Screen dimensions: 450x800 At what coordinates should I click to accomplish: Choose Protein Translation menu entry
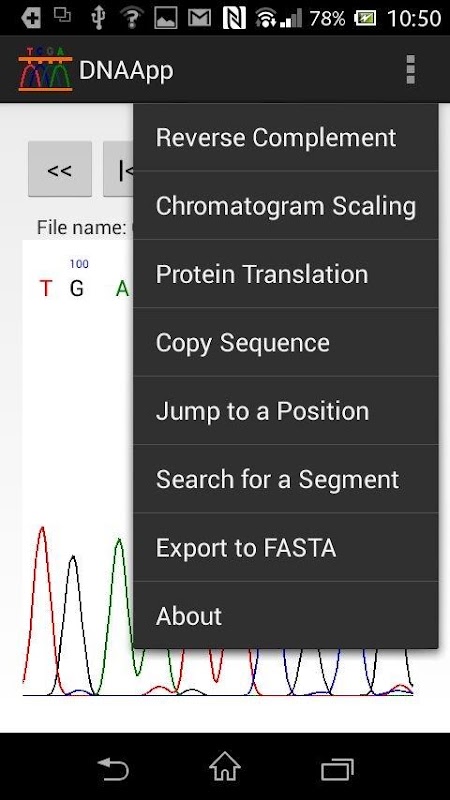[286, 274]
